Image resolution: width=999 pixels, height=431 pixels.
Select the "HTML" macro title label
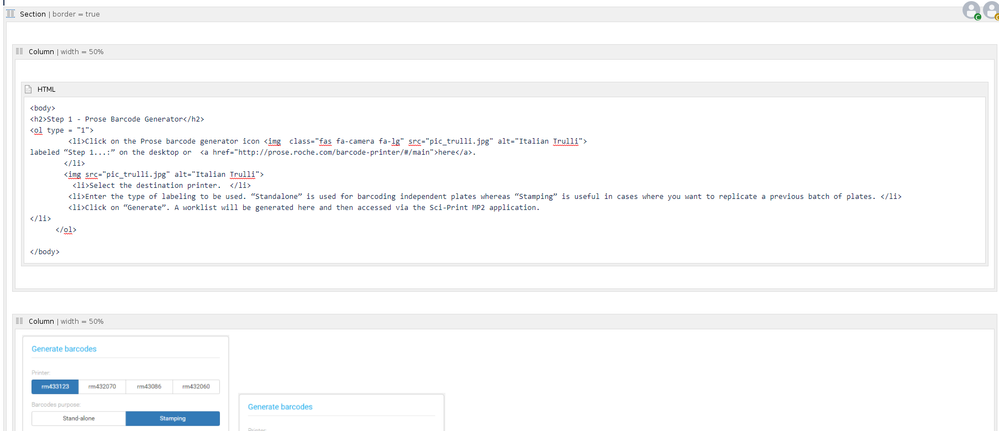47,89
